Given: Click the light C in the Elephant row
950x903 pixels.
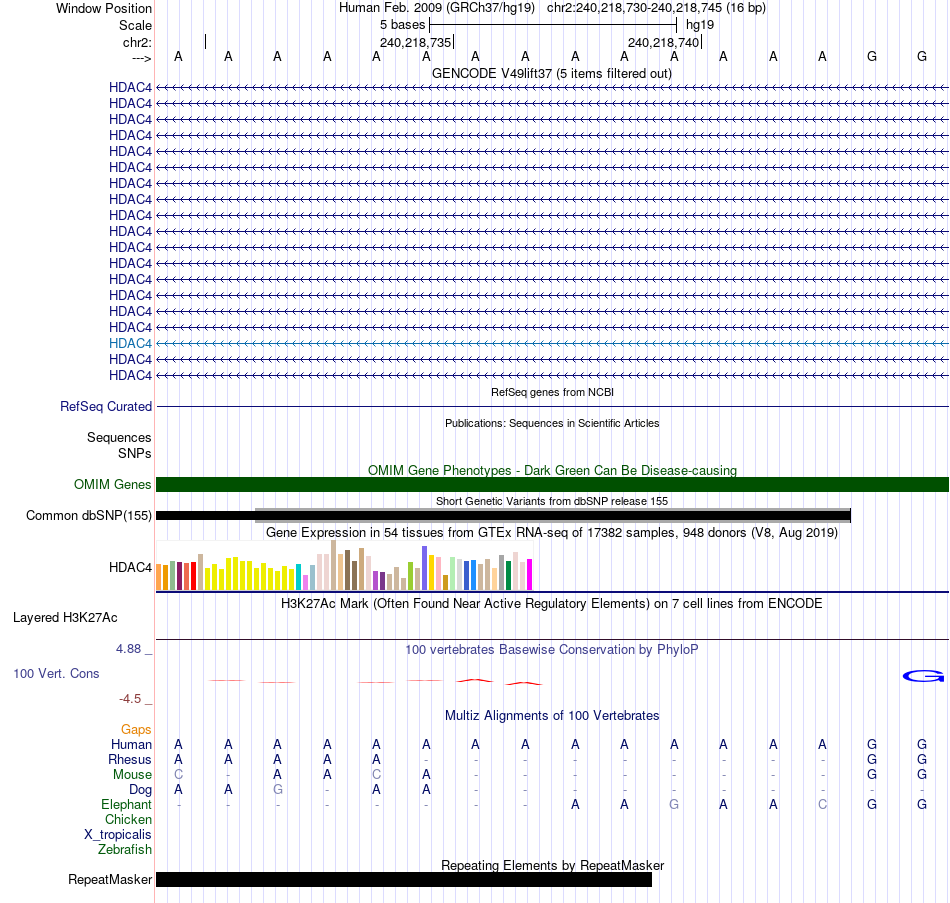Looking at the screenshot, I should [822, 804].
